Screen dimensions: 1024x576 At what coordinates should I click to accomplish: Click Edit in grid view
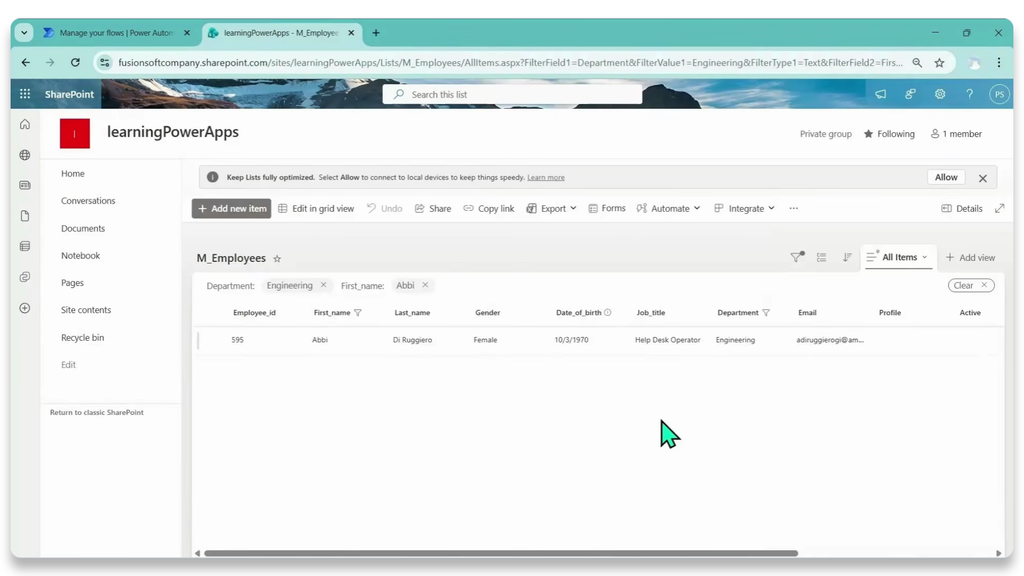[x=316, y=208]
